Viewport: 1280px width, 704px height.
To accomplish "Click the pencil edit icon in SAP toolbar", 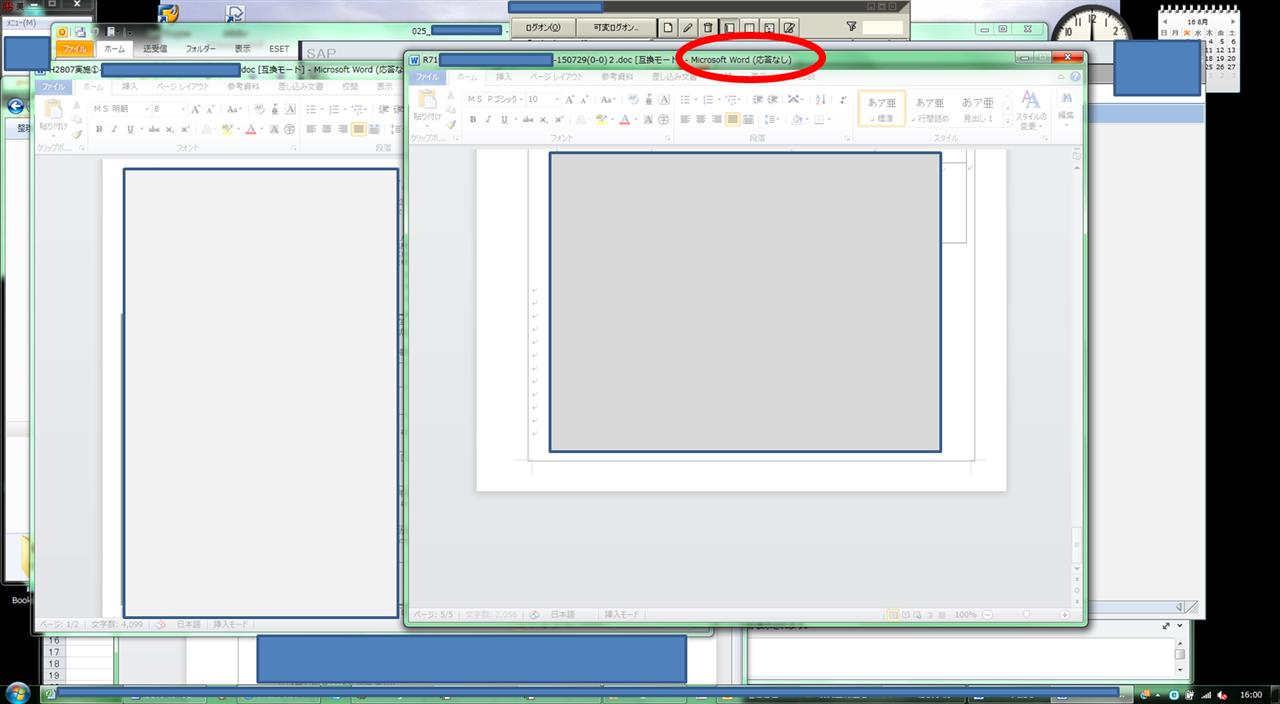I will (688, 27).
